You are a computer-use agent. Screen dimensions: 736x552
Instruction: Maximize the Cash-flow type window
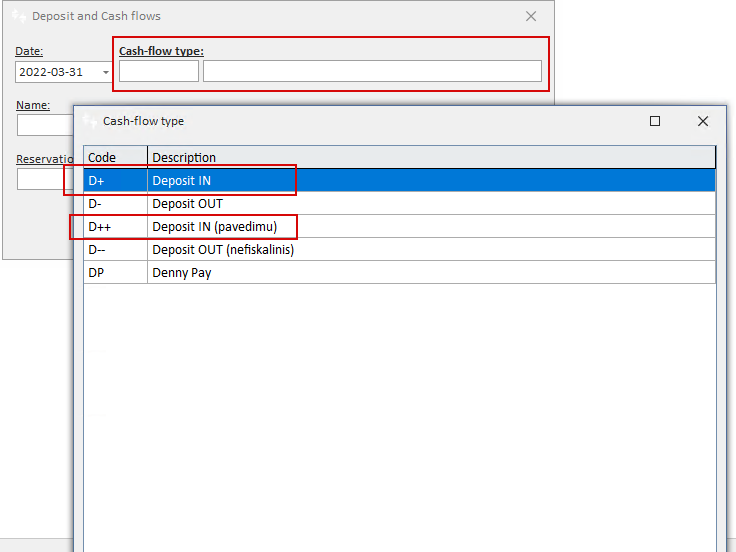click(x=655, y=121)
